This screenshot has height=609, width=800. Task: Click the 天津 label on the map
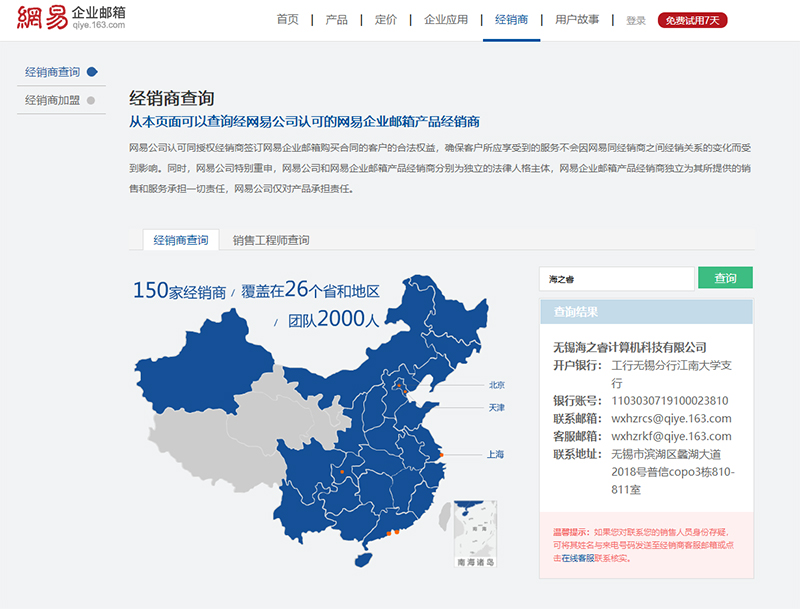496,408
